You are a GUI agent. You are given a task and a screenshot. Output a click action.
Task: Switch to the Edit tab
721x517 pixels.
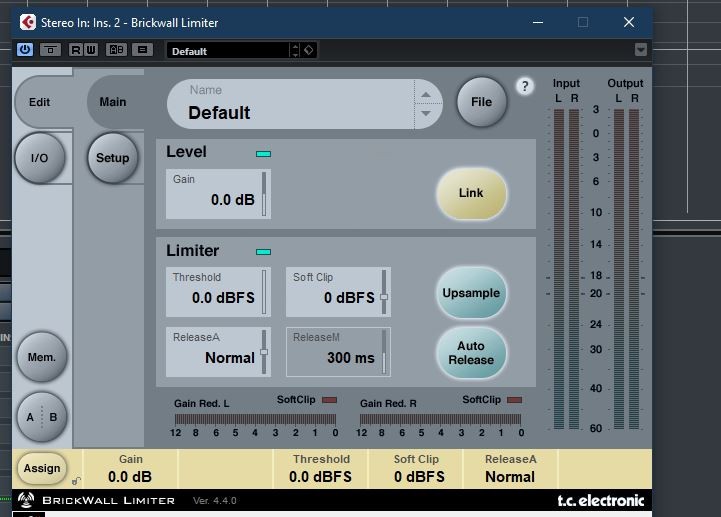pyautogui.click(x=40, y=102)
